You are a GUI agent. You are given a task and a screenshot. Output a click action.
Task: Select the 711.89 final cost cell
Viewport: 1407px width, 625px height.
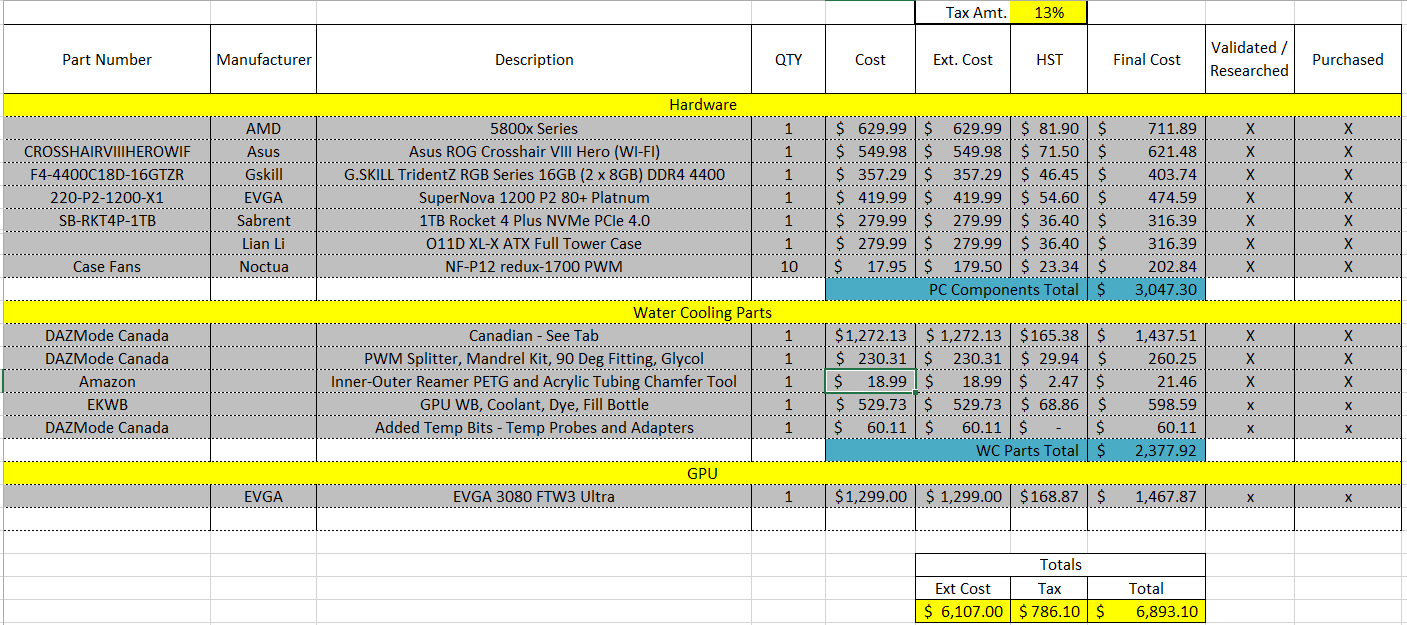pos(1146,129)
